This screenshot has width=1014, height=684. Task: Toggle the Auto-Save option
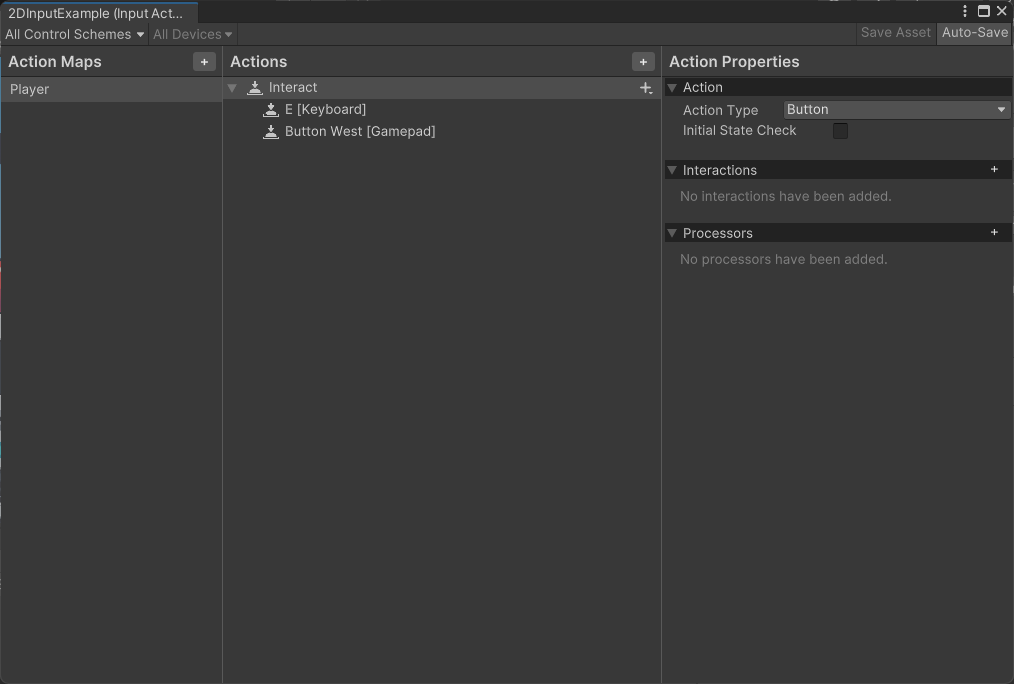[x=974, y=33]
